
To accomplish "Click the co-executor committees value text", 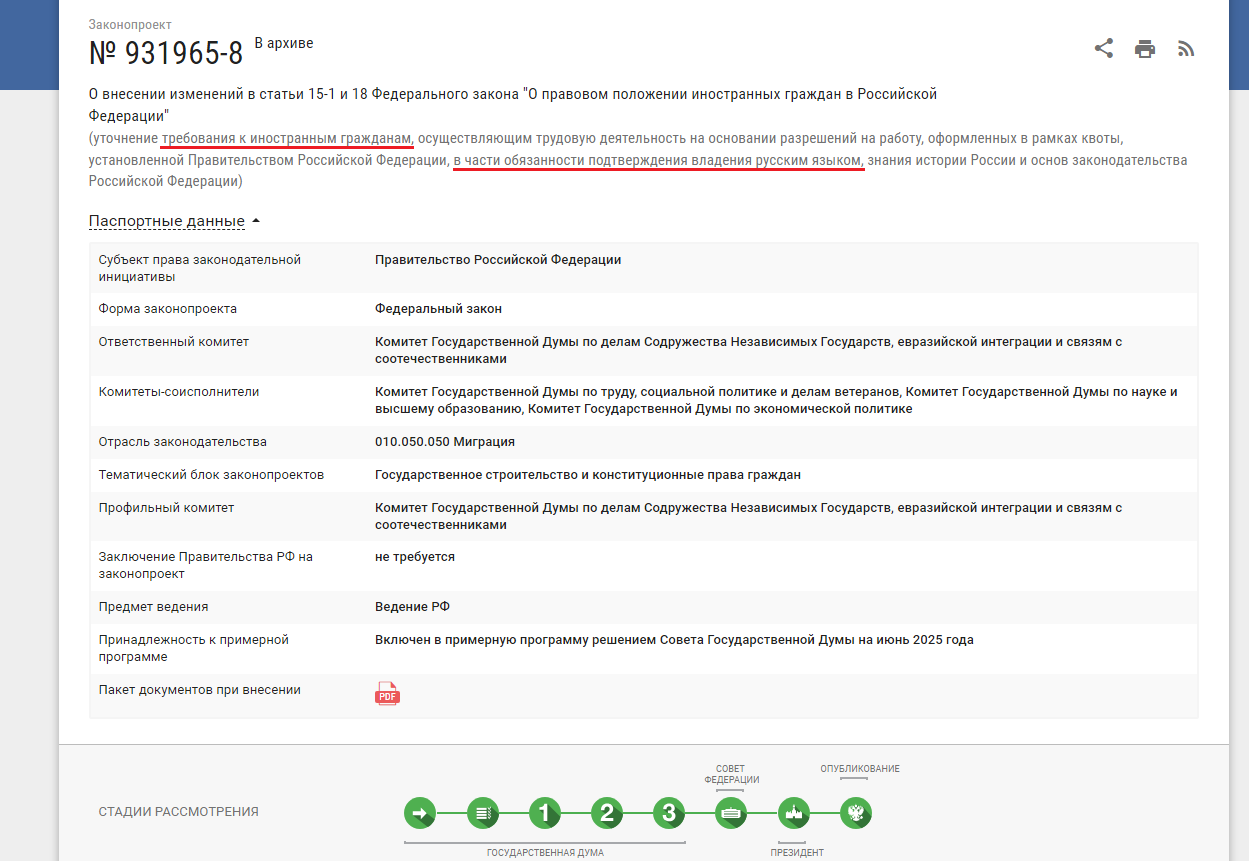I will (776, 400).
